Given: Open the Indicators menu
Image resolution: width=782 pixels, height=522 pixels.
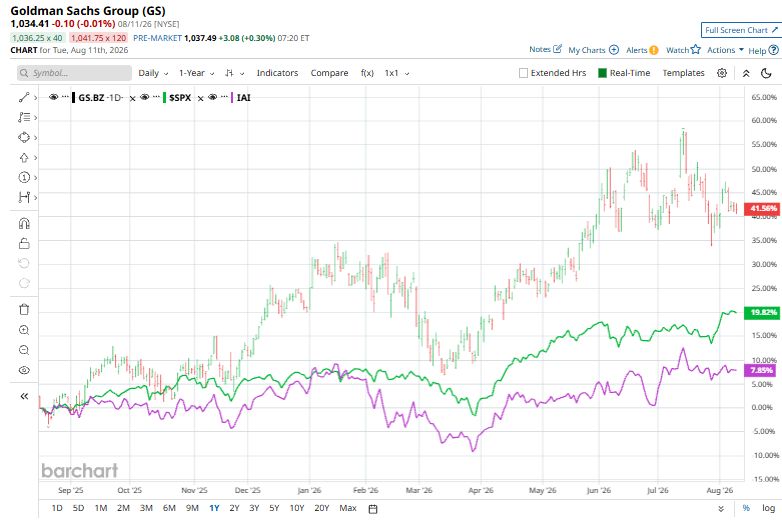Looking at the screenshot, I should pyautogui.click(x=277, y=73).
